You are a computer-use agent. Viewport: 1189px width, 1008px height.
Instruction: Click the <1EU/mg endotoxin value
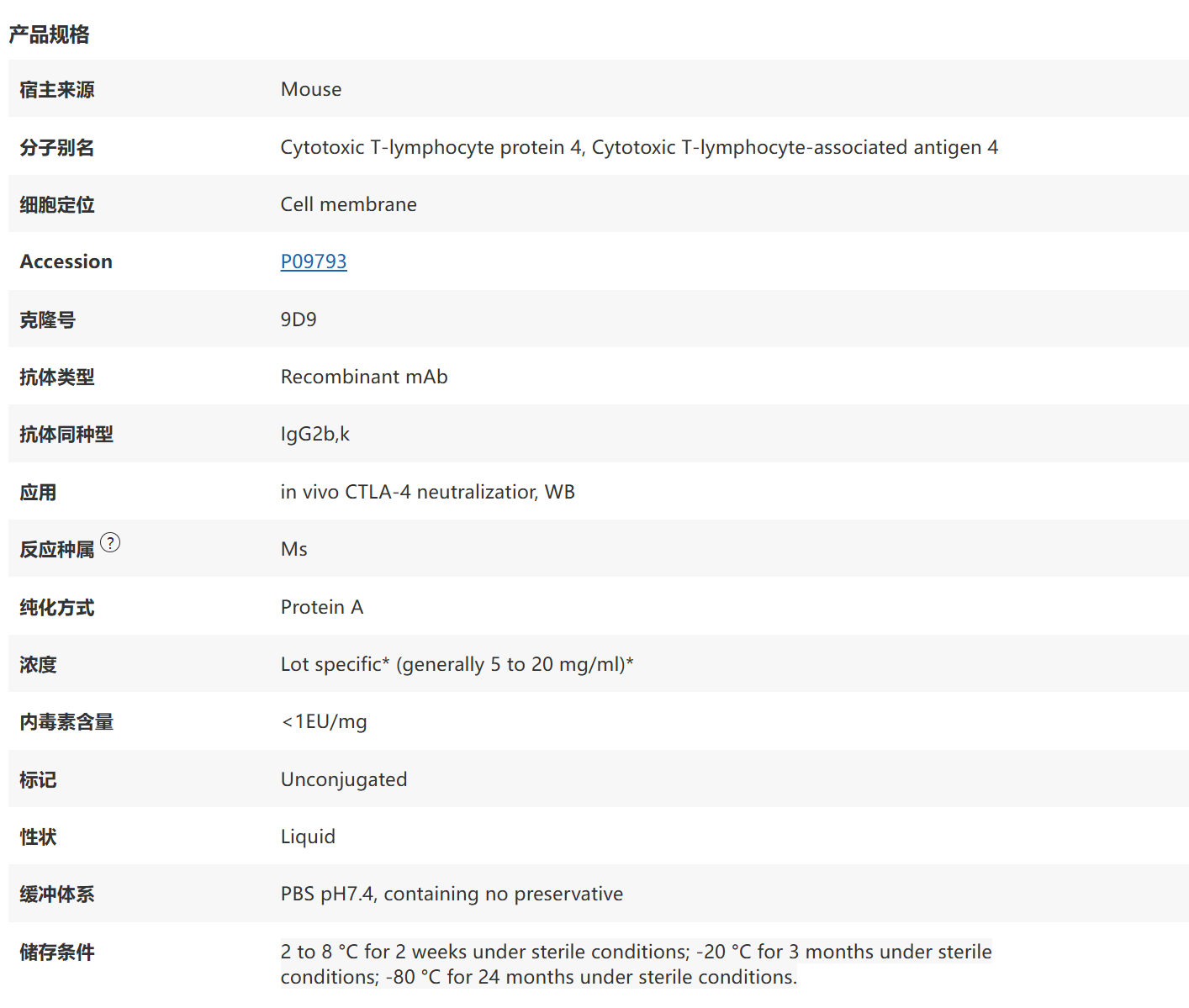click(x=324, y=721)
